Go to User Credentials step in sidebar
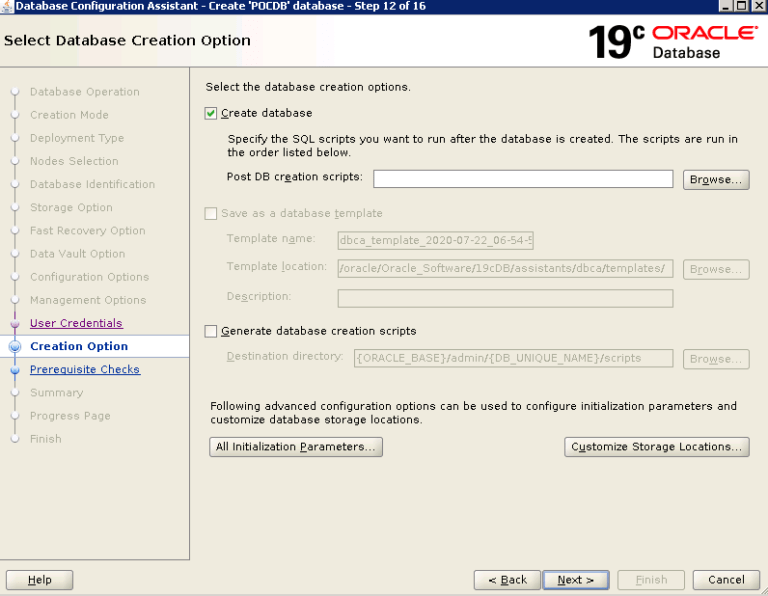Image resolution: width=768 pixels, height=596 pixels. click(x=76, y=323)
